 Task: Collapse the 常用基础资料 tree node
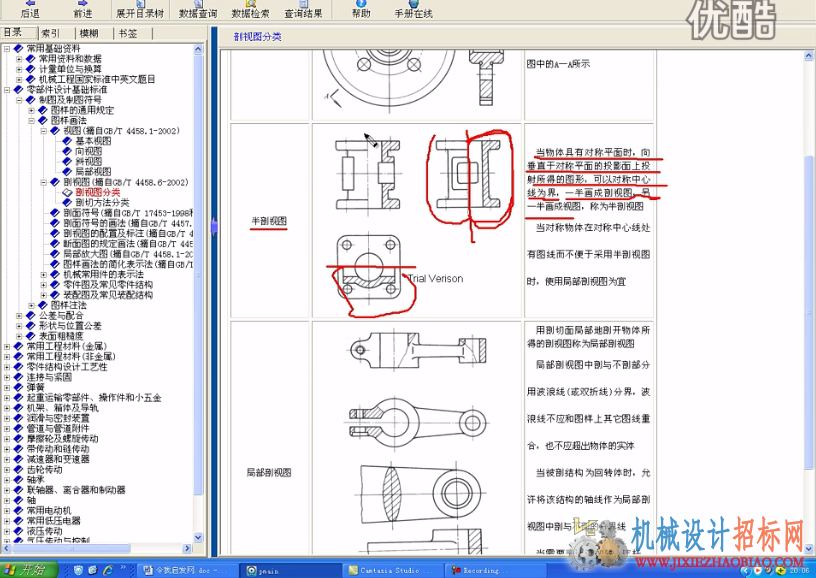click(7, 48)
